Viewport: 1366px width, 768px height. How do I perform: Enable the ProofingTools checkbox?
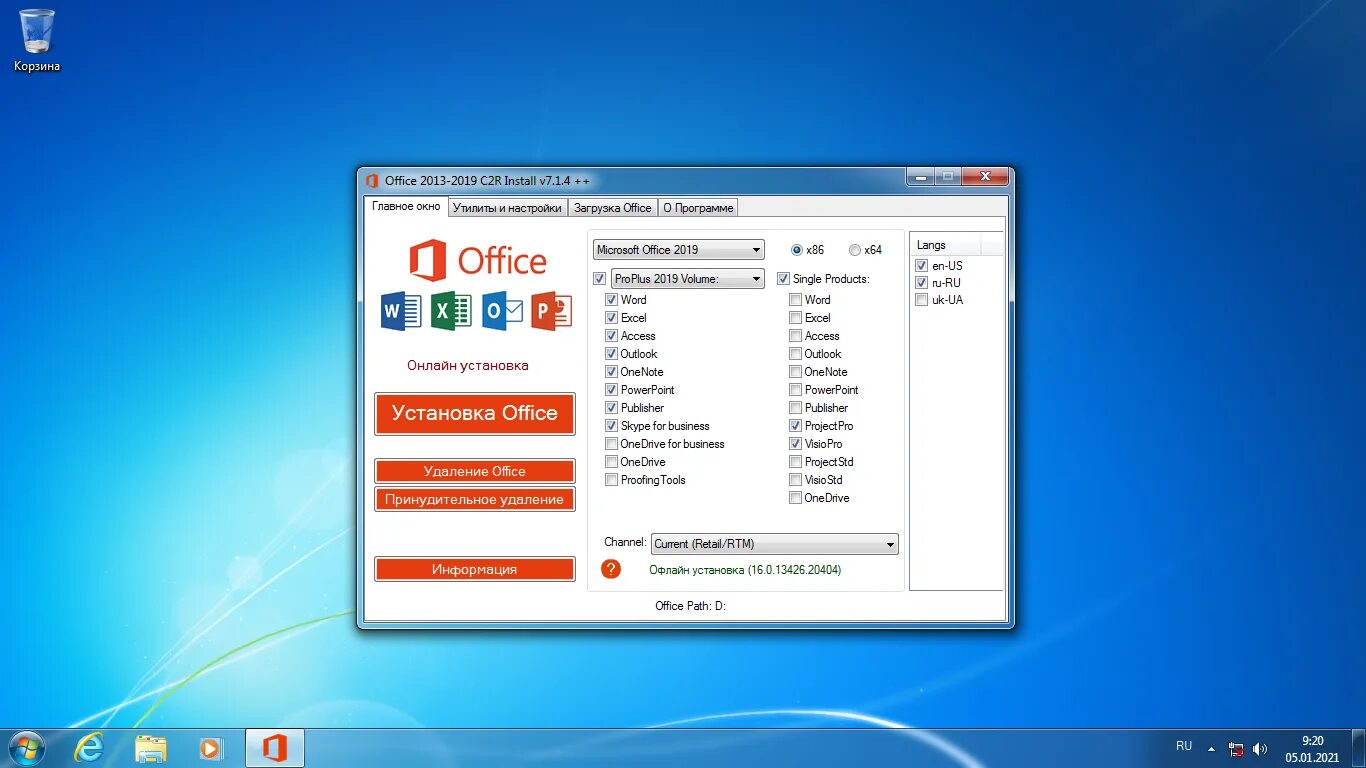pyautogui.click(x=611, y=480)
